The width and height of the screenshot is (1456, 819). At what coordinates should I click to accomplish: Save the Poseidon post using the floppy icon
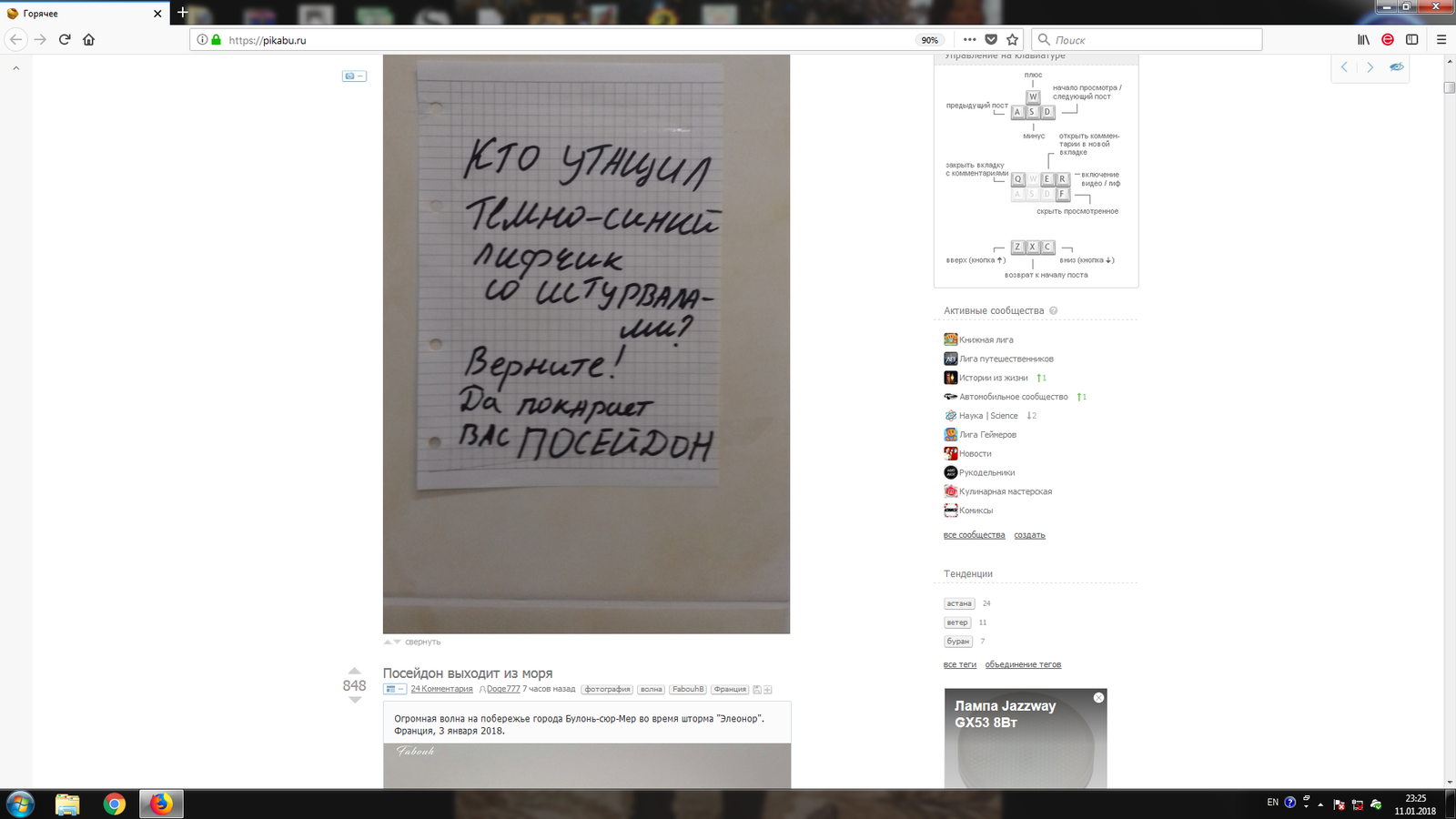(x=756, y=690)
